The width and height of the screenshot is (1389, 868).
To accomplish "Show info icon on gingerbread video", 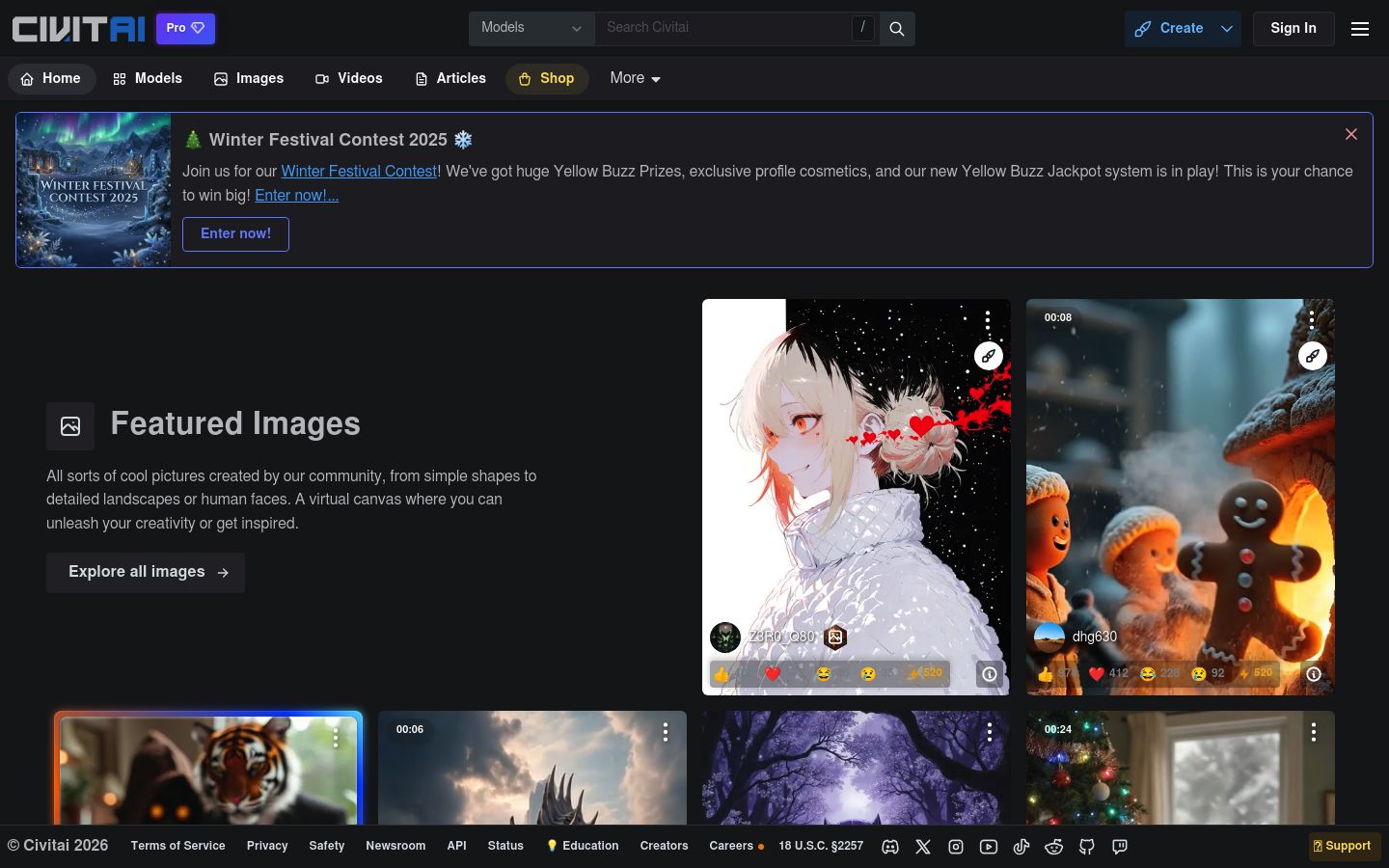I will pos(1314,674).
